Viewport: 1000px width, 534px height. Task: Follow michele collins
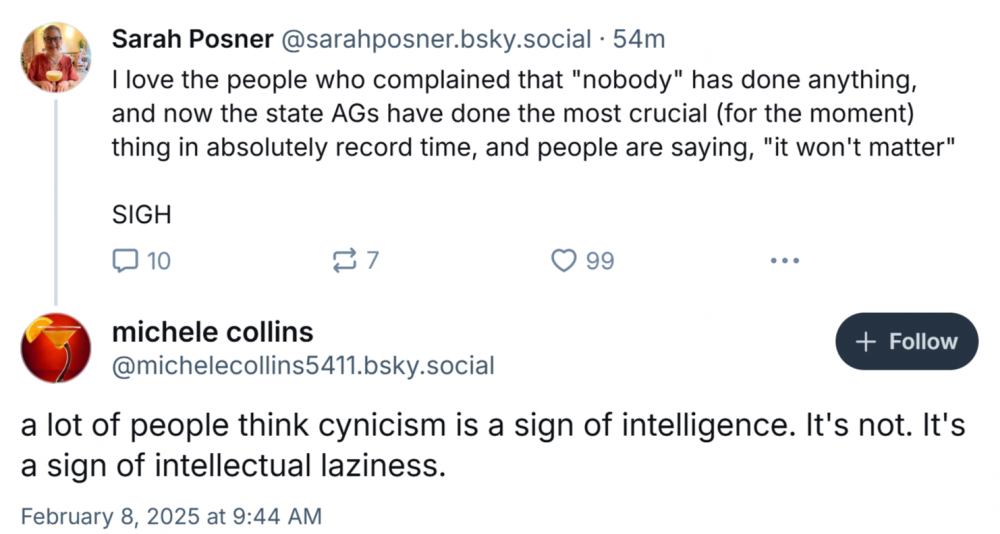point(906,341)
